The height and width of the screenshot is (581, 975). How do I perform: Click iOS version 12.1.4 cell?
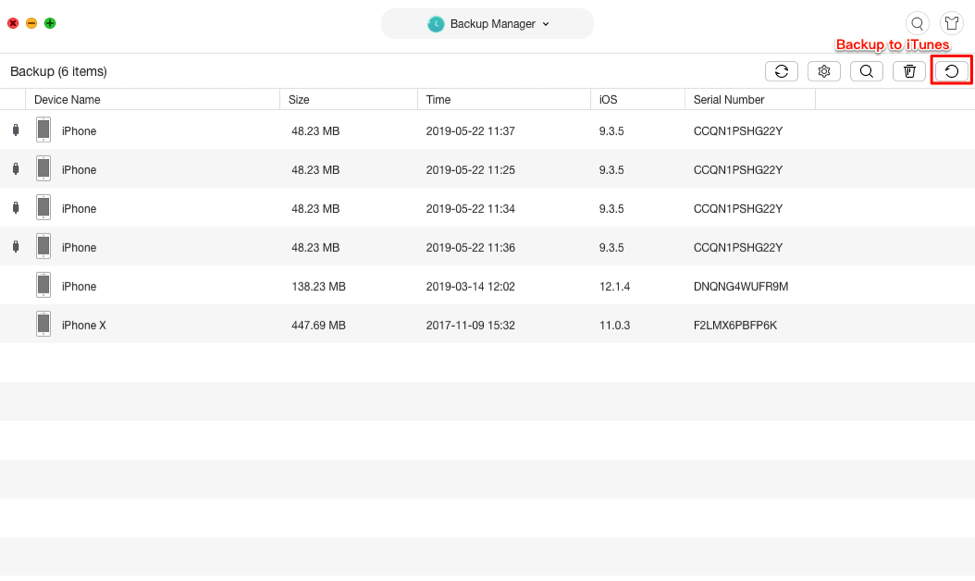tap(614, 286)
